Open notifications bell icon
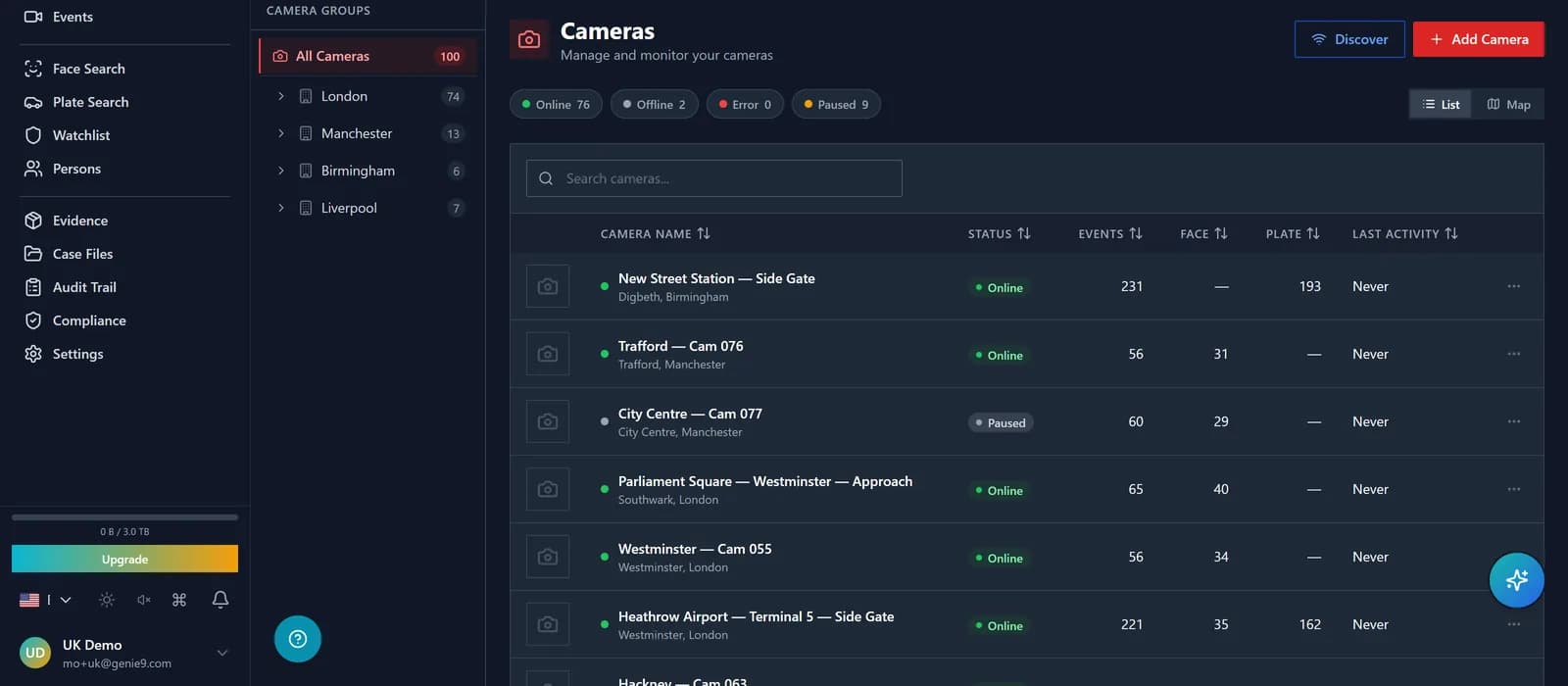The width and height of the screenshot is (1568, 686). click(220, 600)
